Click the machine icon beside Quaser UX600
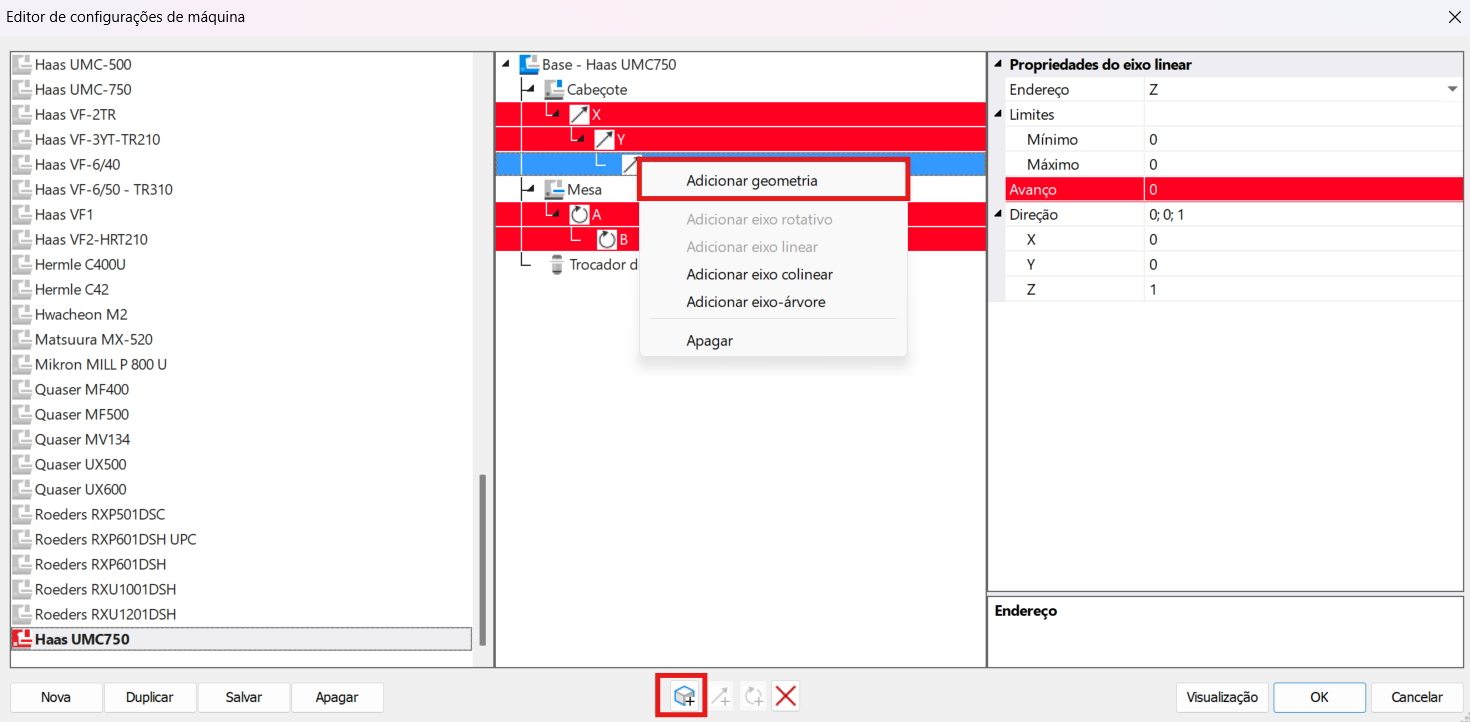 [21, 490]
